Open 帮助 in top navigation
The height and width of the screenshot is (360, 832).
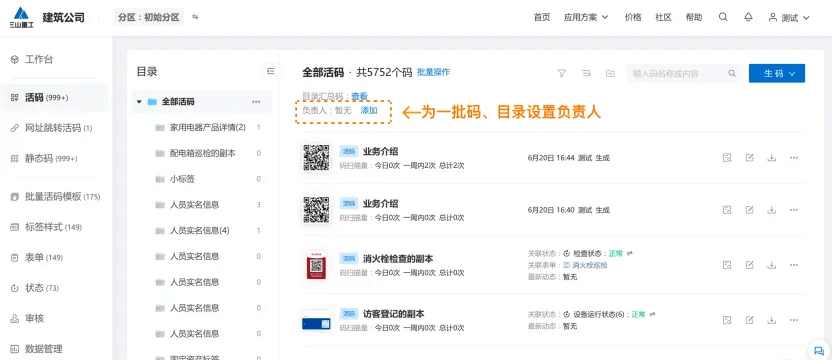click(x=694, y=17)
